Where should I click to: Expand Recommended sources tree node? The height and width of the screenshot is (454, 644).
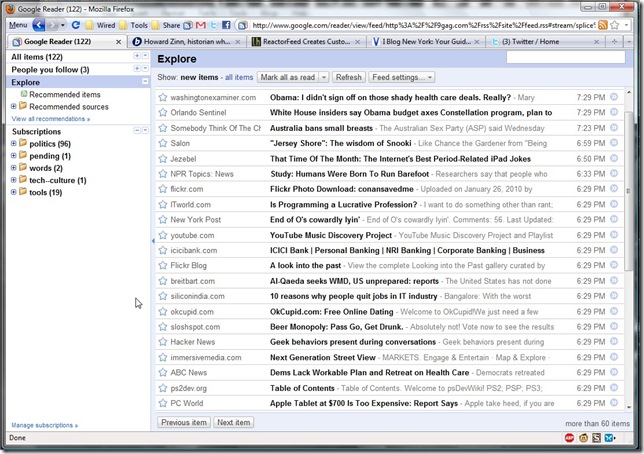coord(14,106)
